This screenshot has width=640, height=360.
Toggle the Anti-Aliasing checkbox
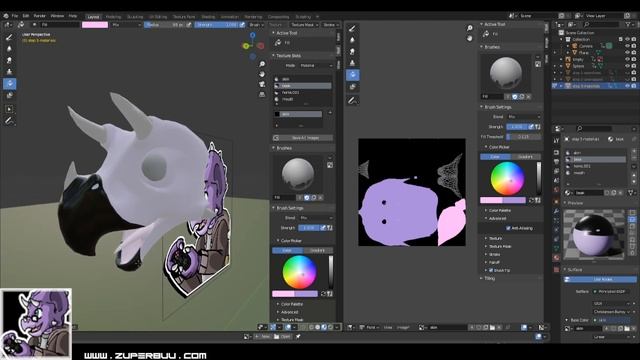coord(508,228)
